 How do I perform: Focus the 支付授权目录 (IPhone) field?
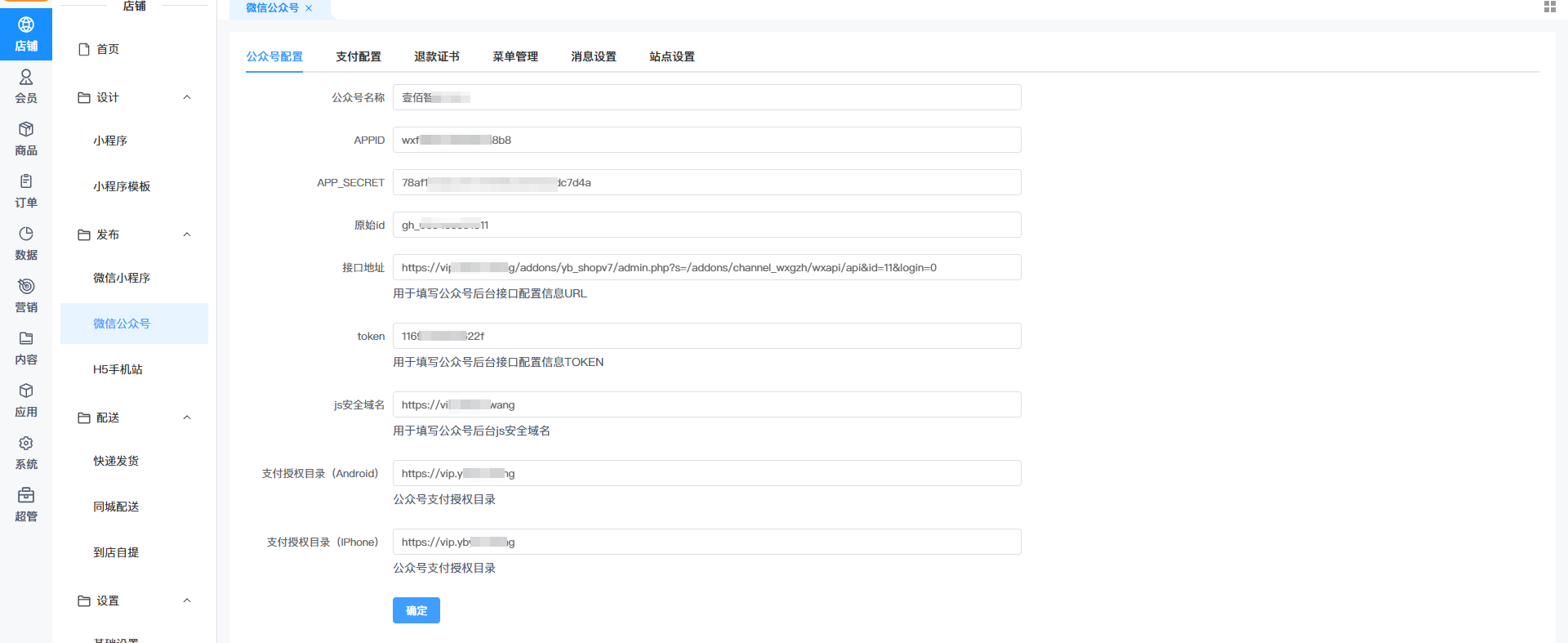coord(707,542)
